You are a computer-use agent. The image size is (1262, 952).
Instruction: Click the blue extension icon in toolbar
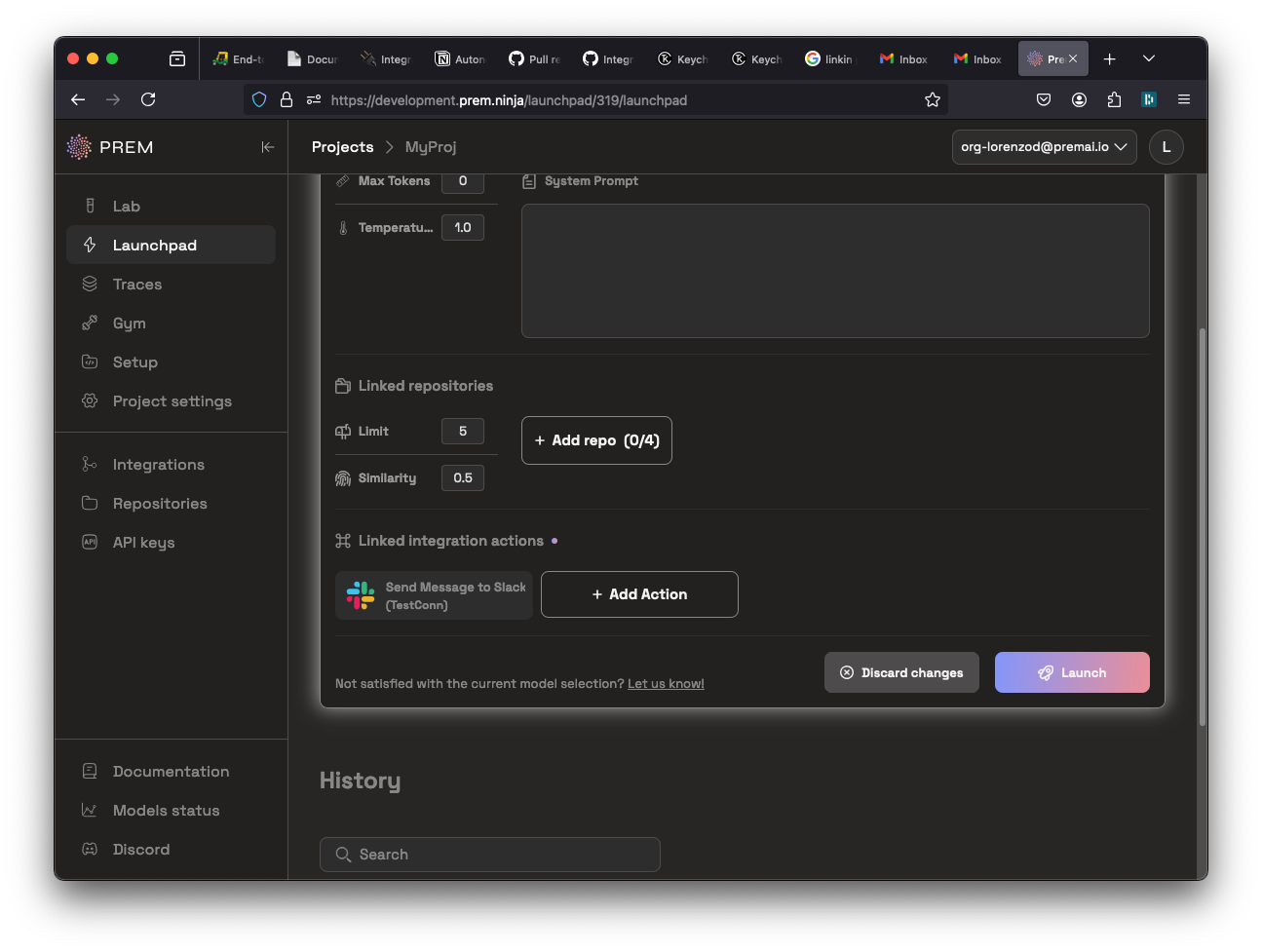coord(1149,99)
